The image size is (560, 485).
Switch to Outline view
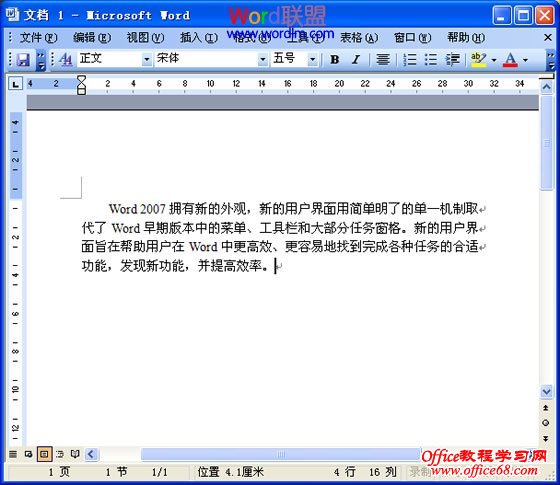tap(60, 454)
